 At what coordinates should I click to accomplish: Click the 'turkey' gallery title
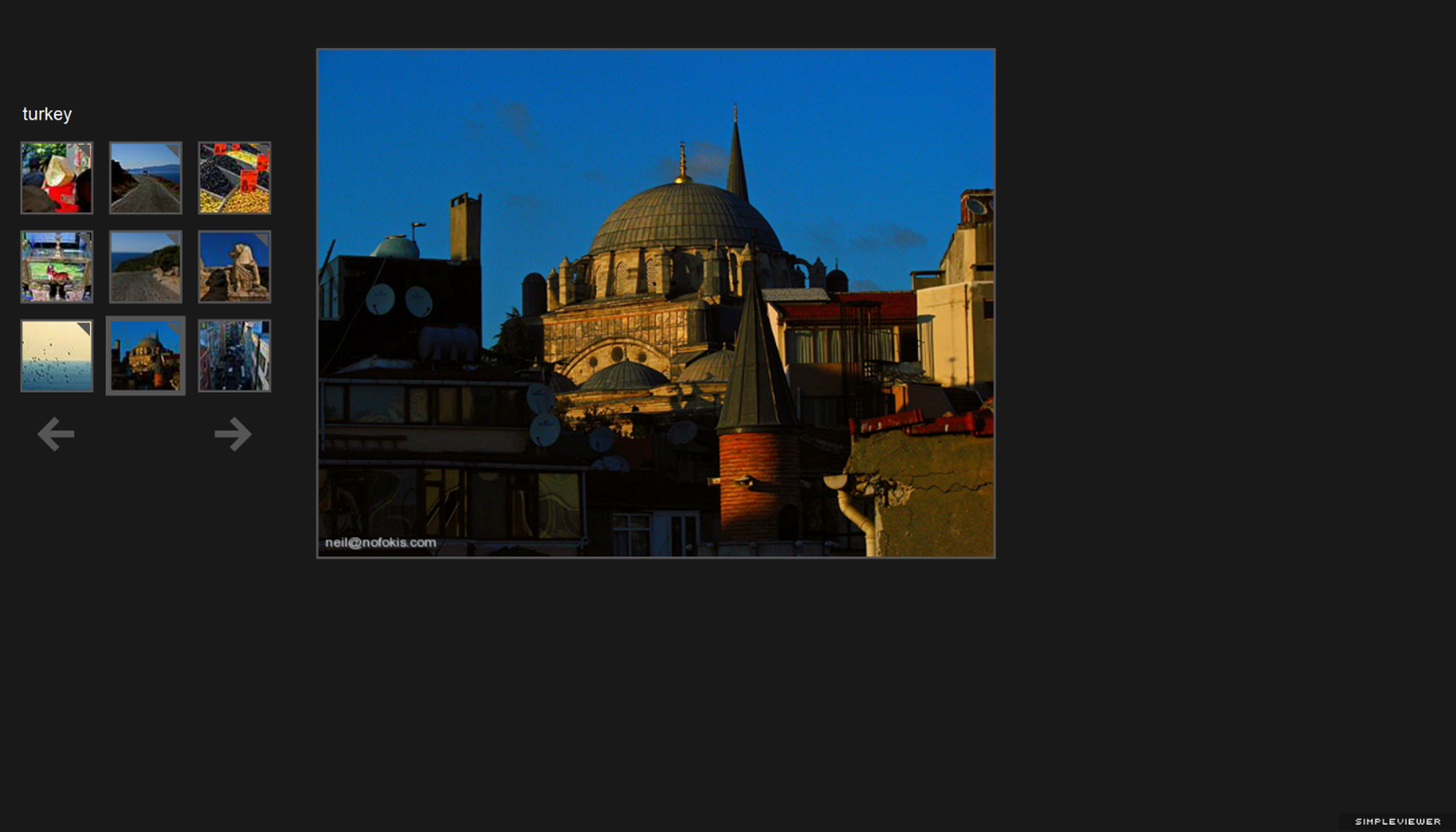[x=47, y=114]
